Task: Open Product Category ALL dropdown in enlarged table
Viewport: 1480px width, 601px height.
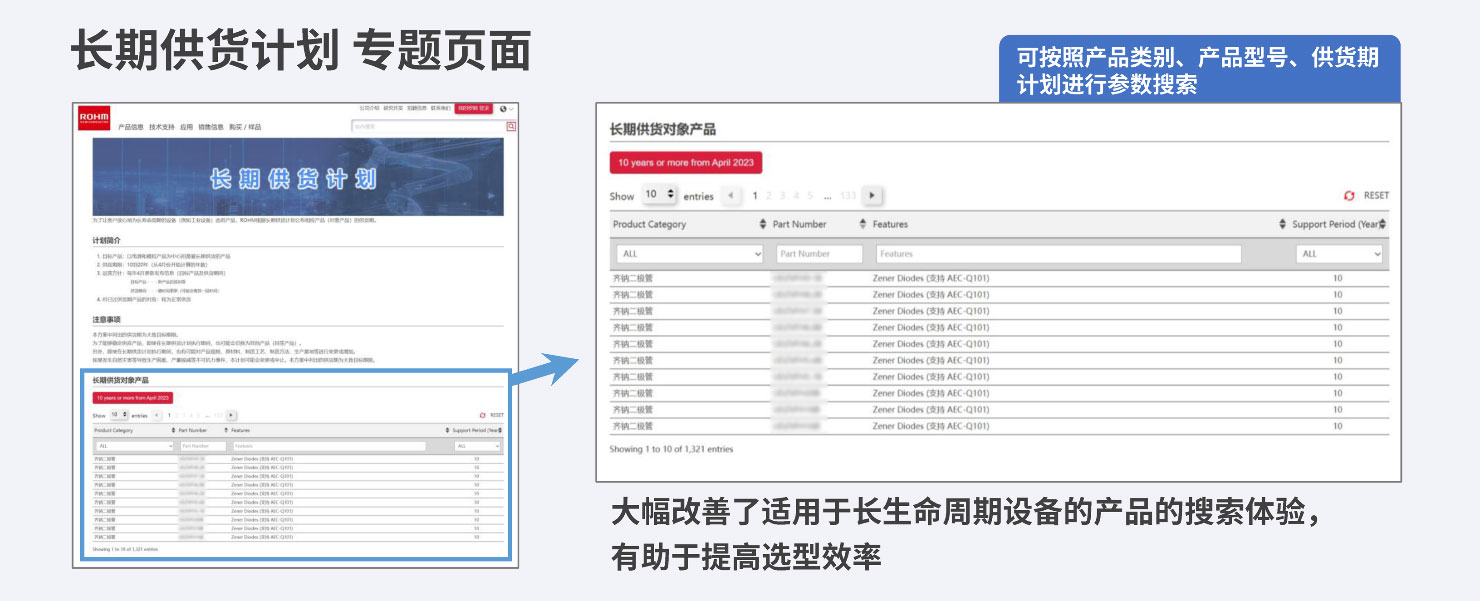Action: point(688,254)
